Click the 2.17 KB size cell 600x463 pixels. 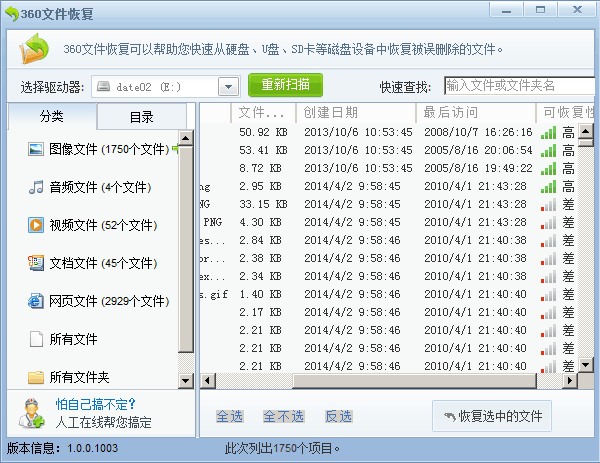pos(260,312)
